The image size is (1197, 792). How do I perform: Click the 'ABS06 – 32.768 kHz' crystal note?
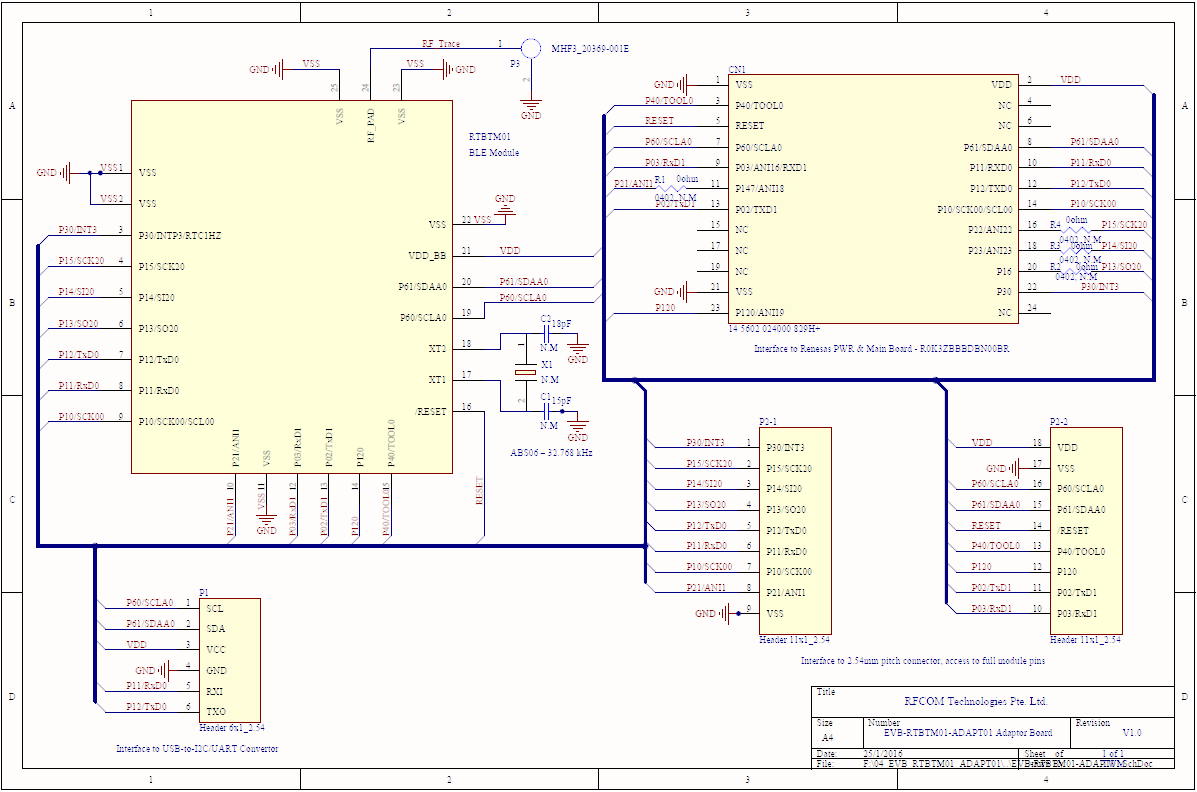[551, 452]
